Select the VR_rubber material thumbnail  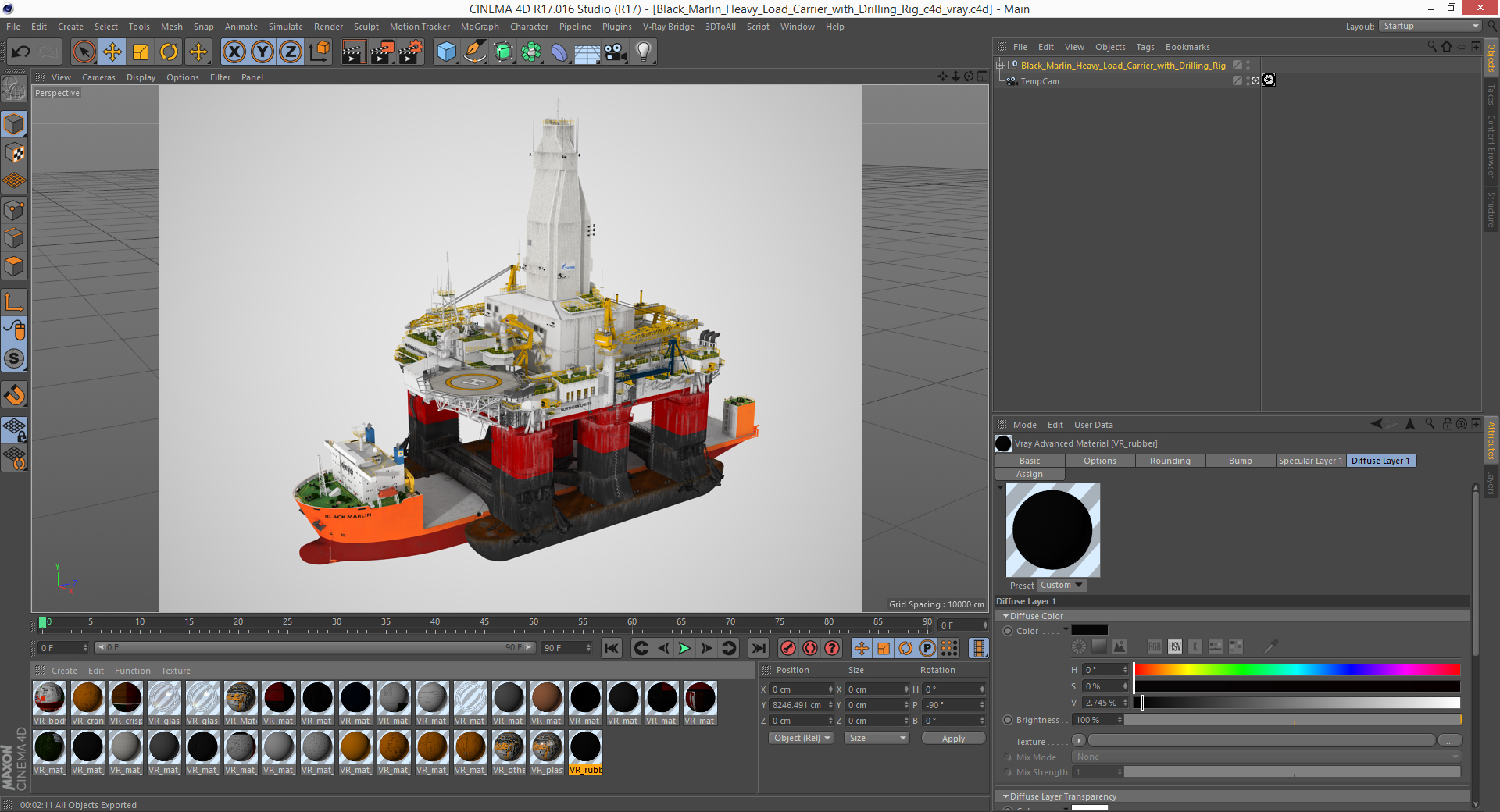tap(585, 747)
